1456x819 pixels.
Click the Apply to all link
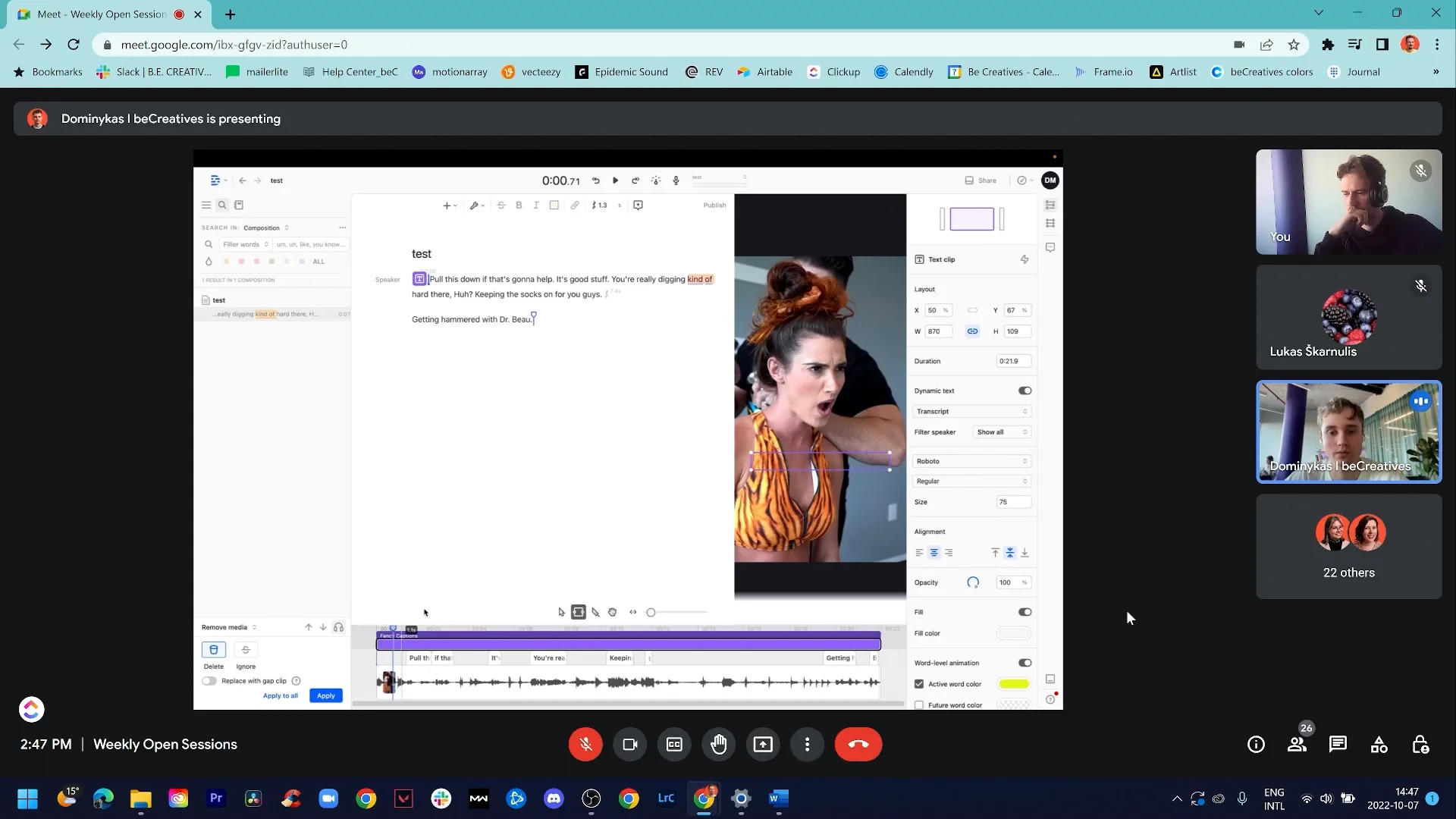[281, 695]
